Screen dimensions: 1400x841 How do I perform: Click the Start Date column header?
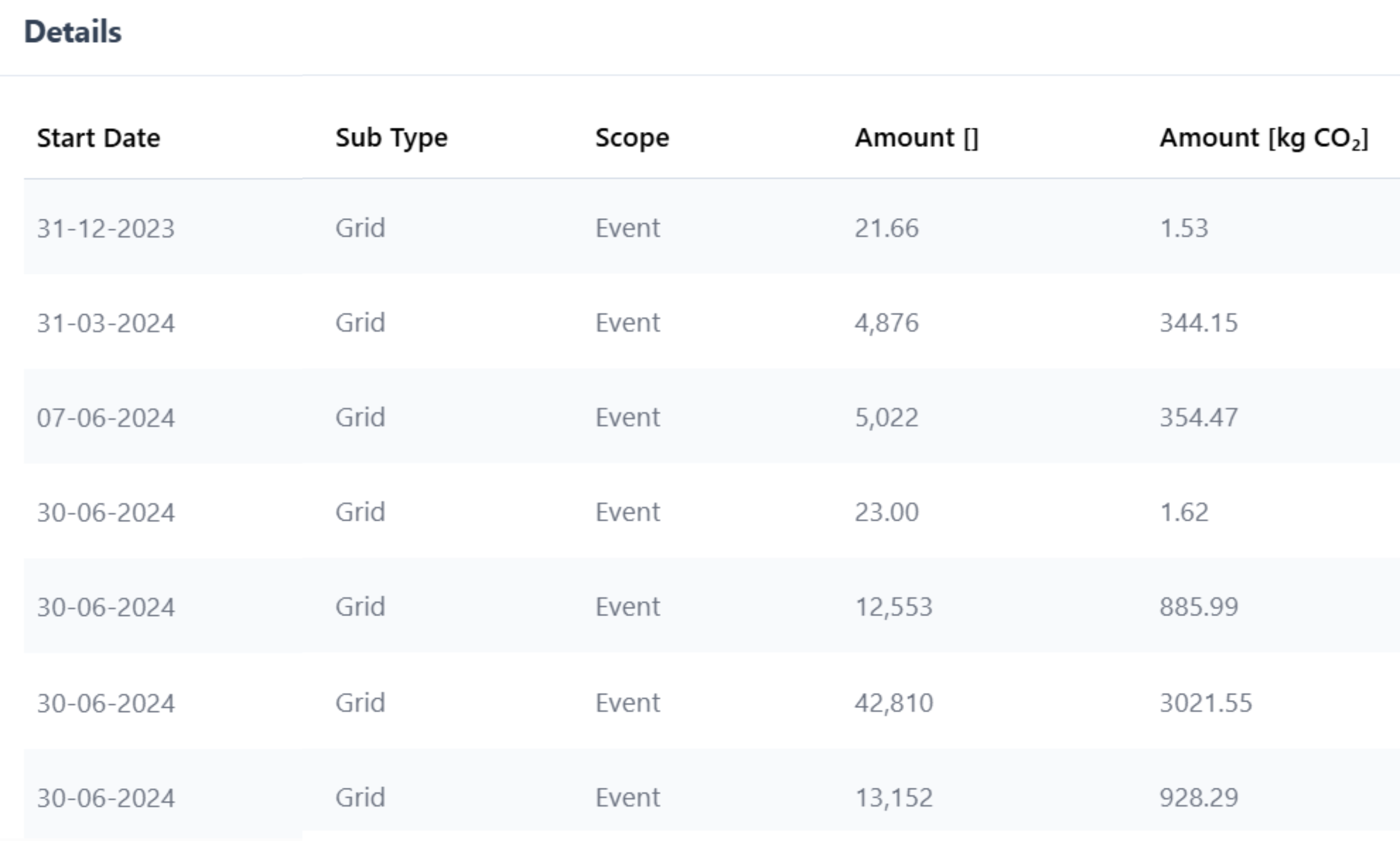99,138
